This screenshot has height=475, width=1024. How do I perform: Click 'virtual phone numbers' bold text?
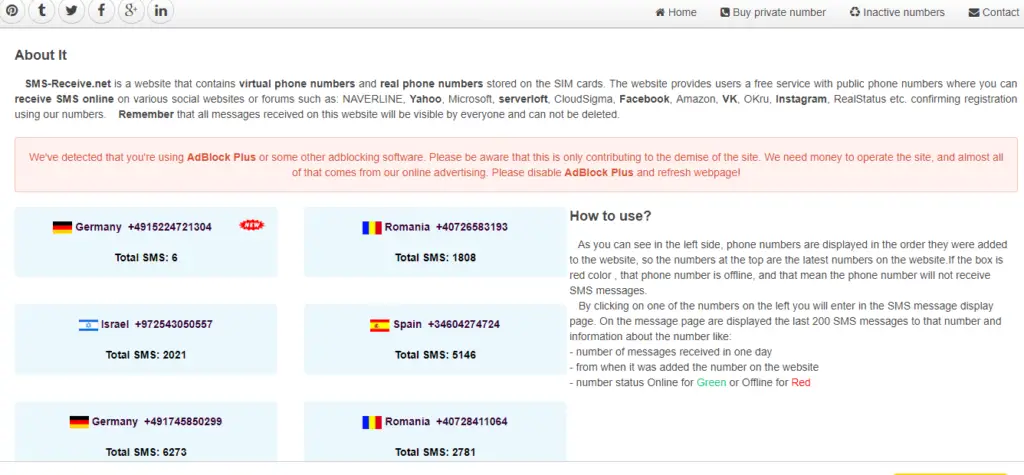297,84
